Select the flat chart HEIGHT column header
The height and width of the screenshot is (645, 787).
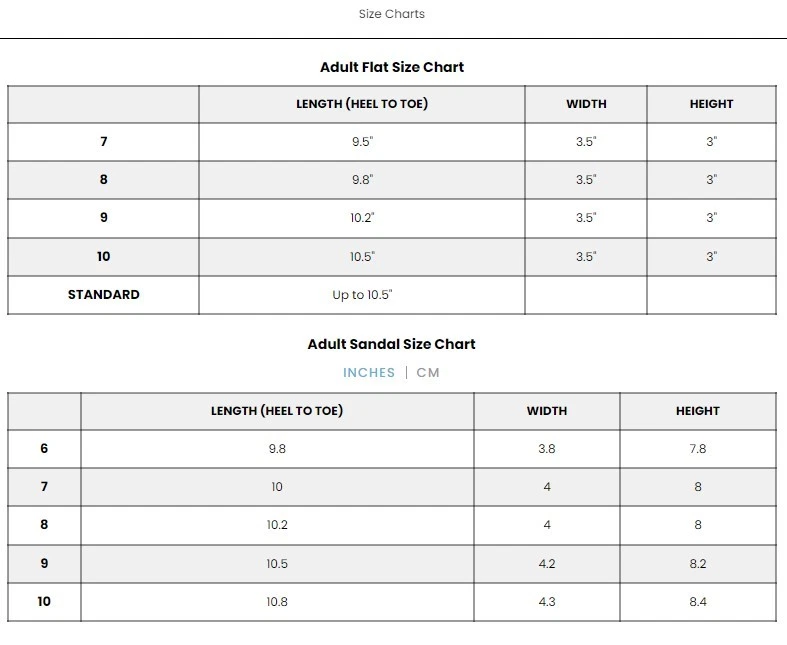point(711,104)
